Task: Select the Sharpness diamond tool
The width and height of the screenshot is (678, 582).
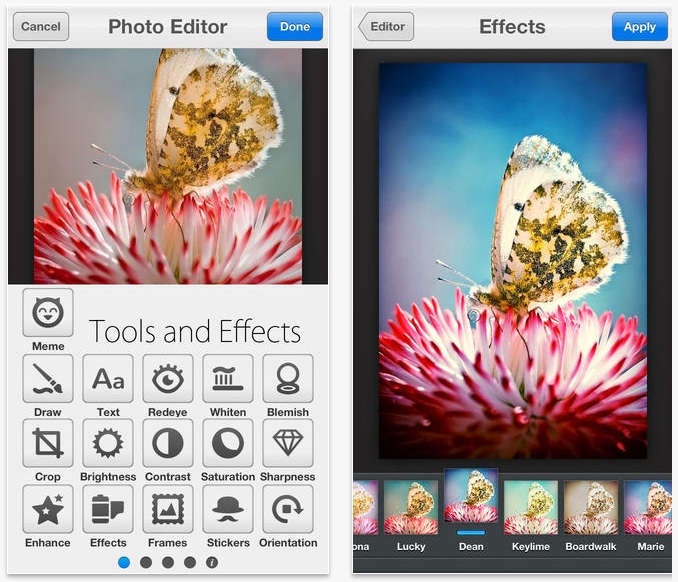Action: (288, 443)
